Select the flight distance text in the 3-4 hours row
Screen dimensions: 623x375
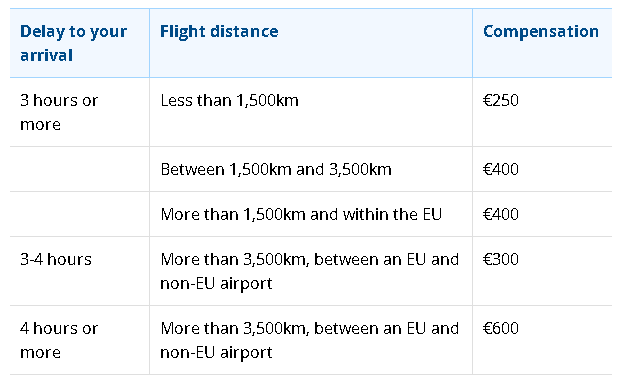pos(310,271)
